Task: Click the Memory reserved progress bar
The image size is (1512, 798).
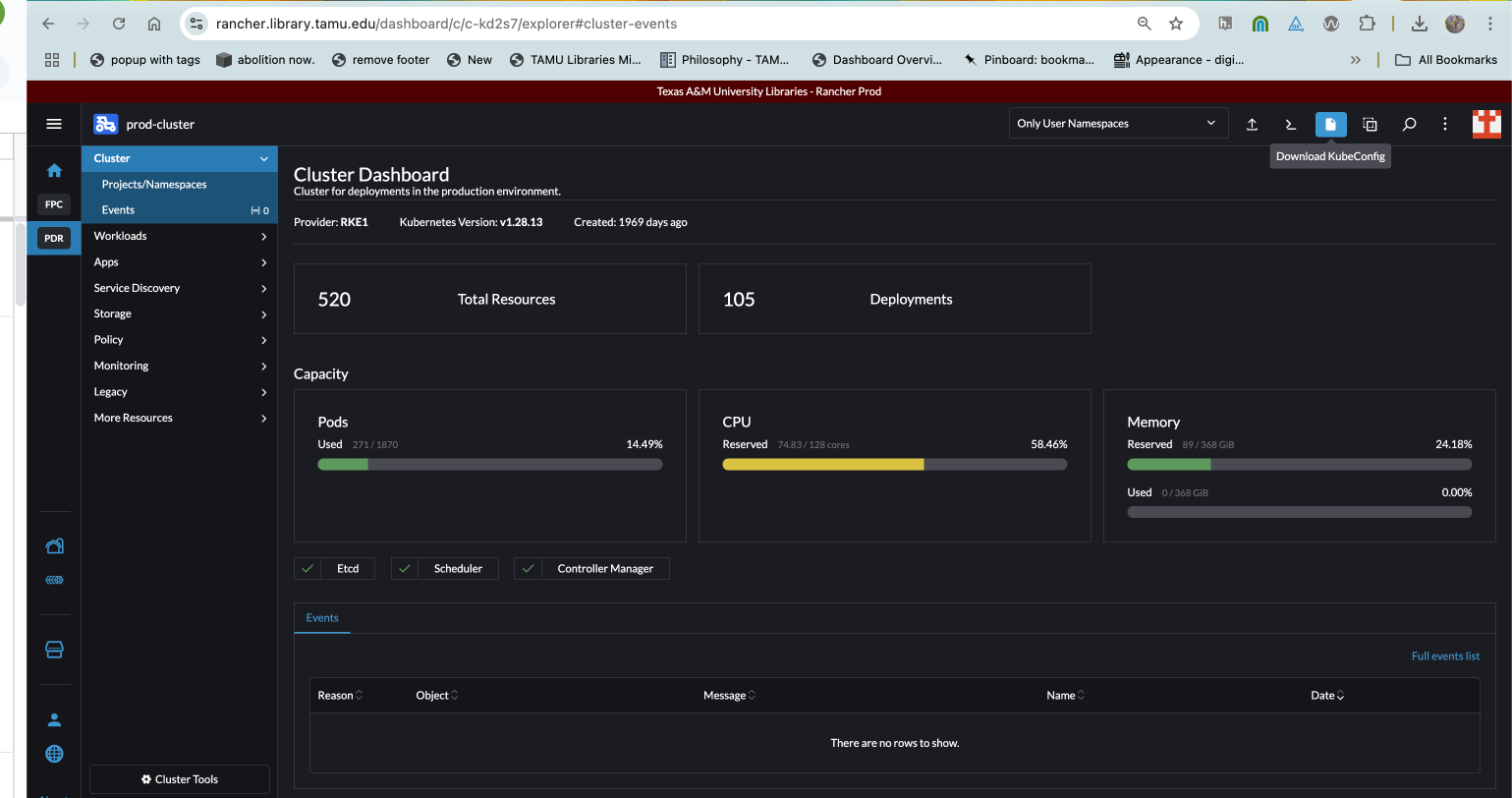Action: [x=1300, y=465]
